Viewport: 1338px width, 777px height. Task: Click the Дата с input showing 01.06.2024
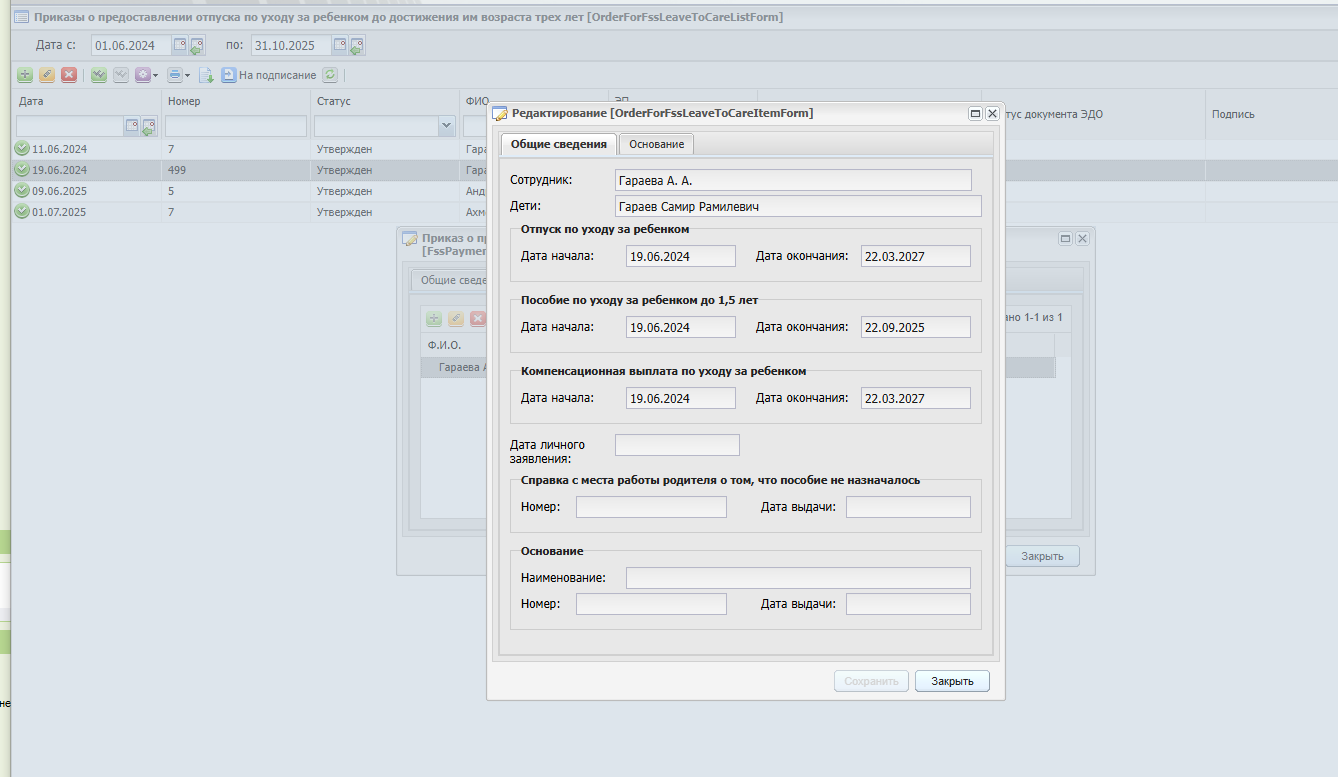(x=131, y=45)
